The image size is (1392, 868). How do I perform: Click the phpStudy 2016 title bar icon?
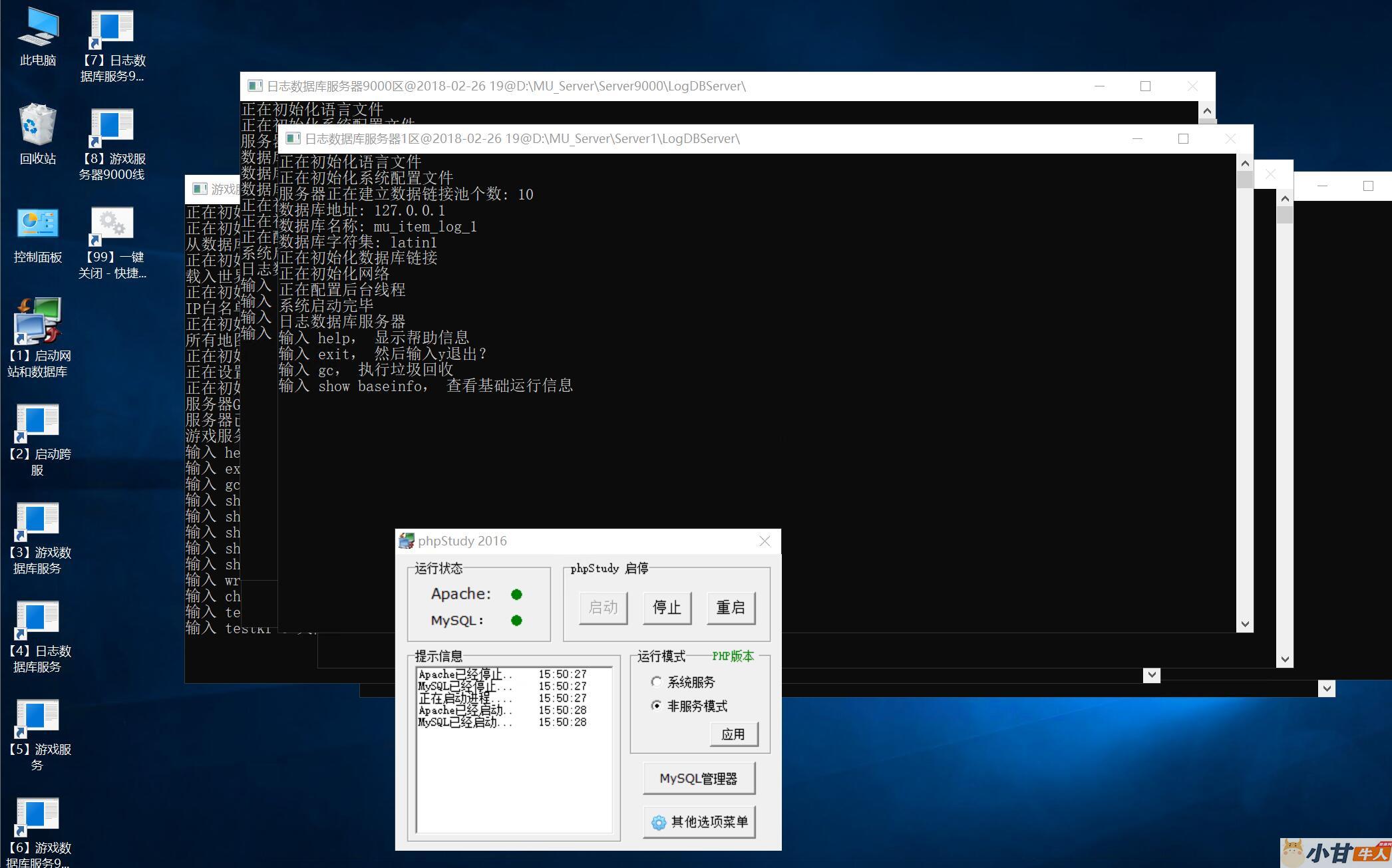click(x=407, y=541)
